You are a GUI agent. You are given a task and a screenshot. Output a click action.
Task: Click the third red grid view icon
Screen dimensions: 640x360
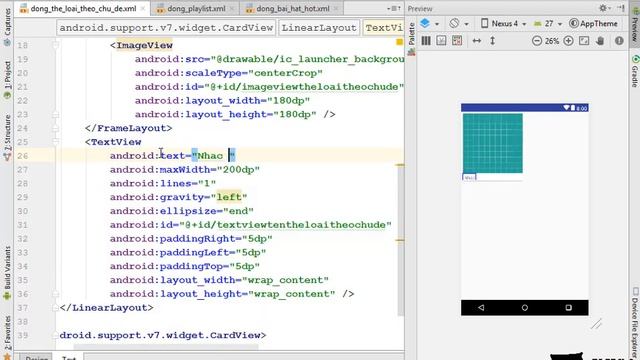point(457,41)
